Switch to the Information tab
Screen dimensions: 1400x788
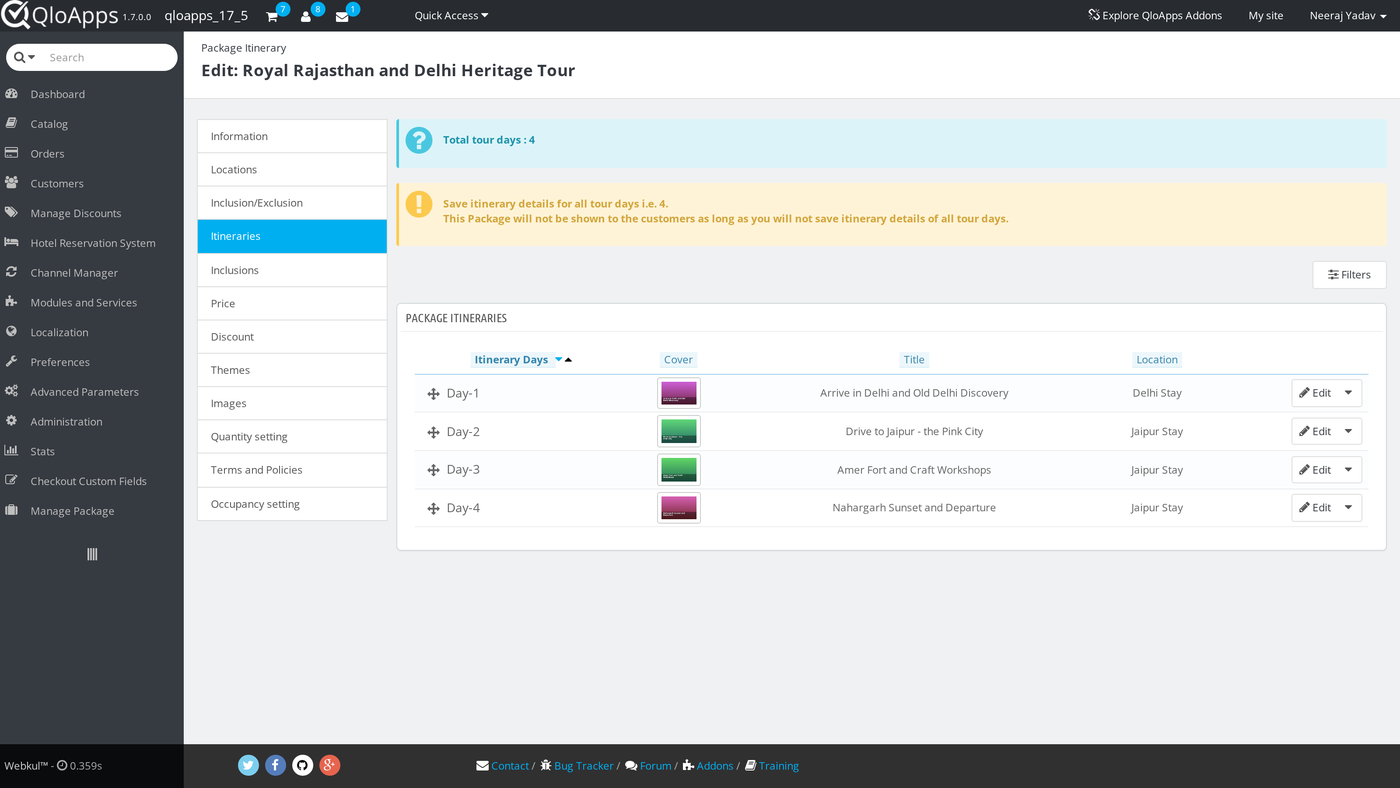(x=292, y=136)
